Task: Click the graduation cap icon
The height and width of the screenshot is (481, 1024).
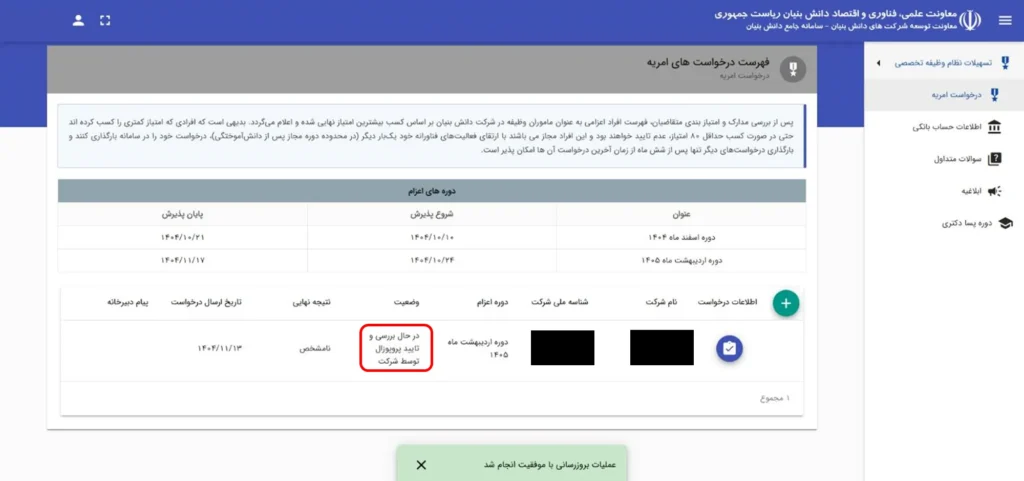Action: coord(1006,223)
